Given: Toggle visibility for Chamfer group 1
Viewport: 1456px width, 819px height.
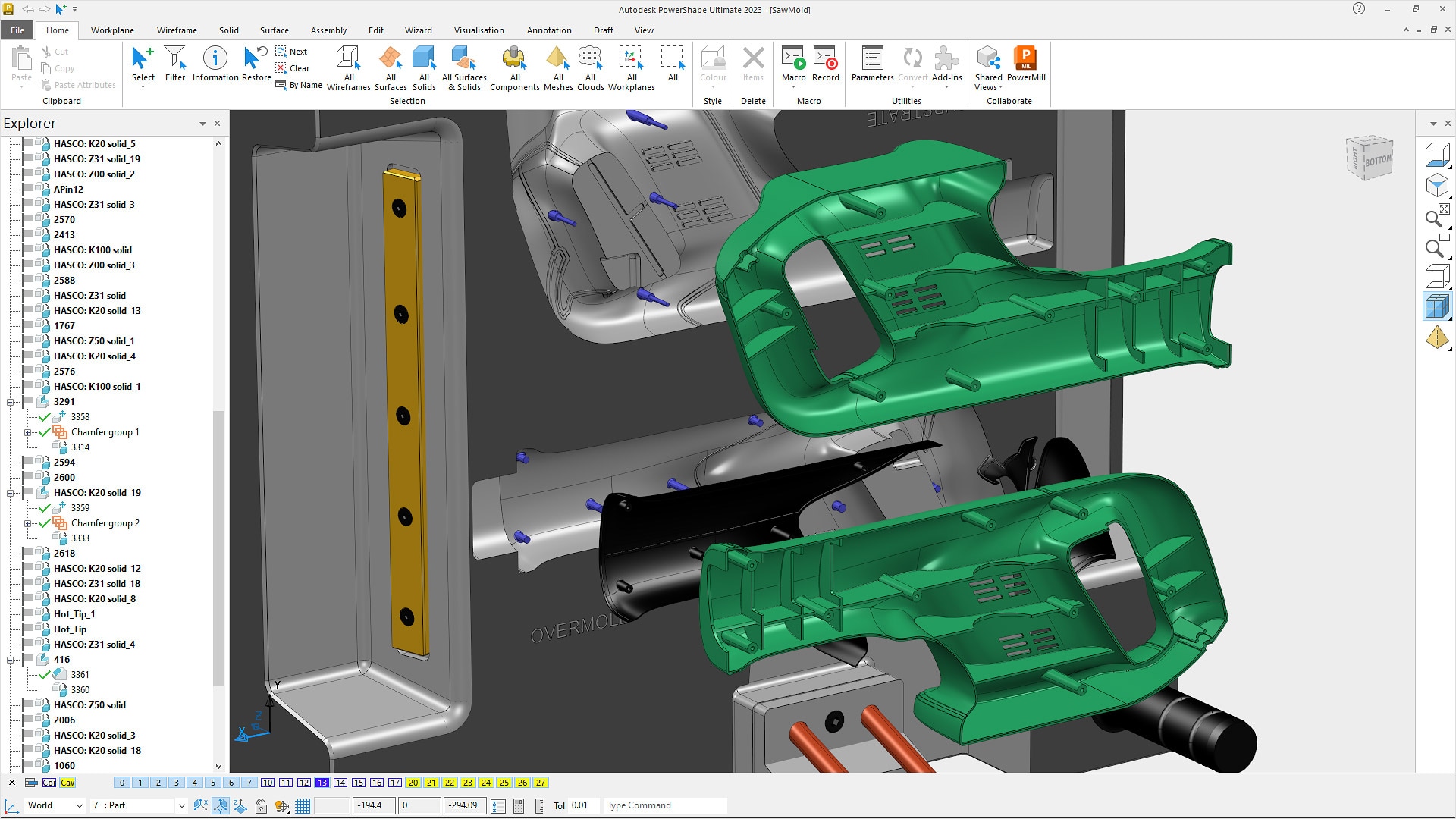Looking at the screenshot, I should pos(46,431).
